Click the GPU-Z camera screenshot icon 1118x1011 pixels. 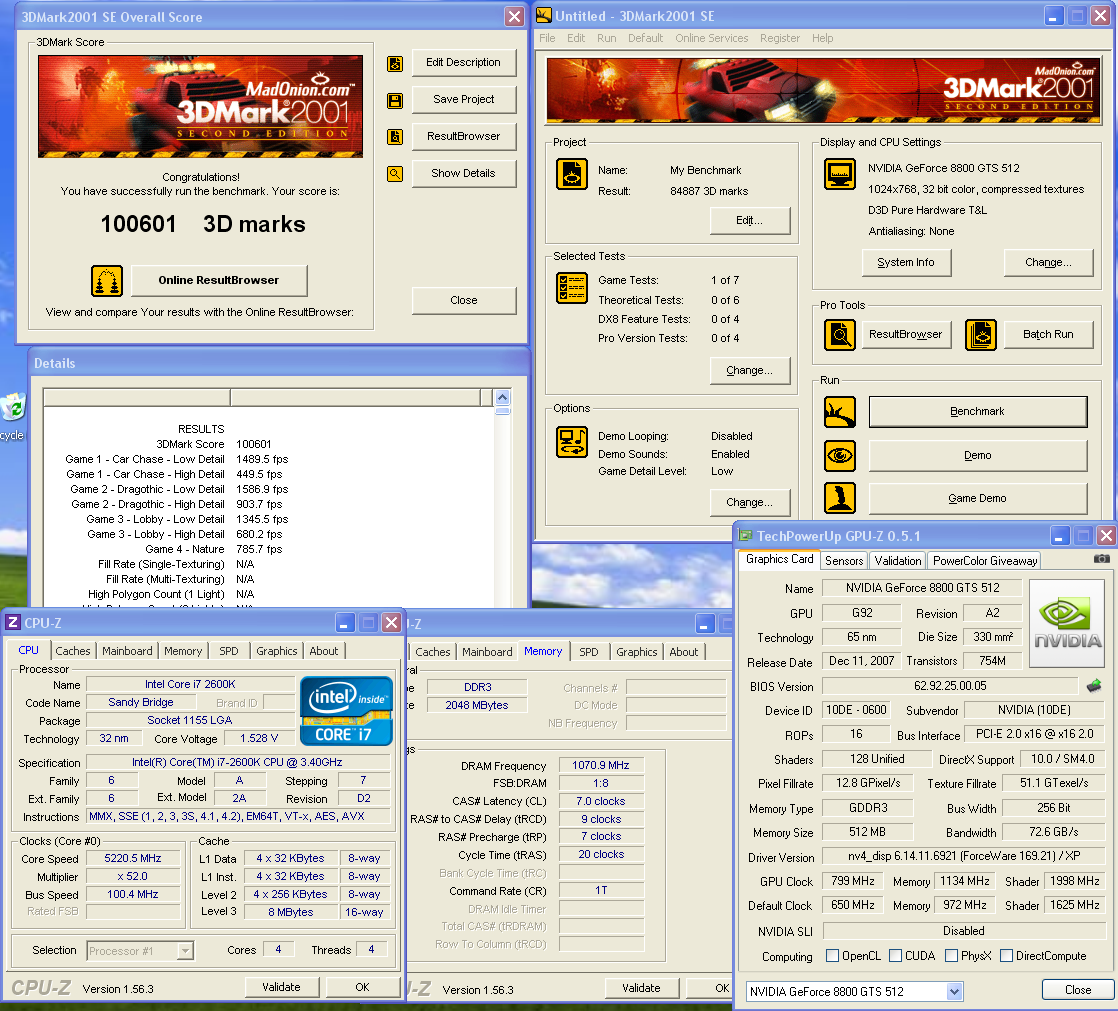[1102, 559]
